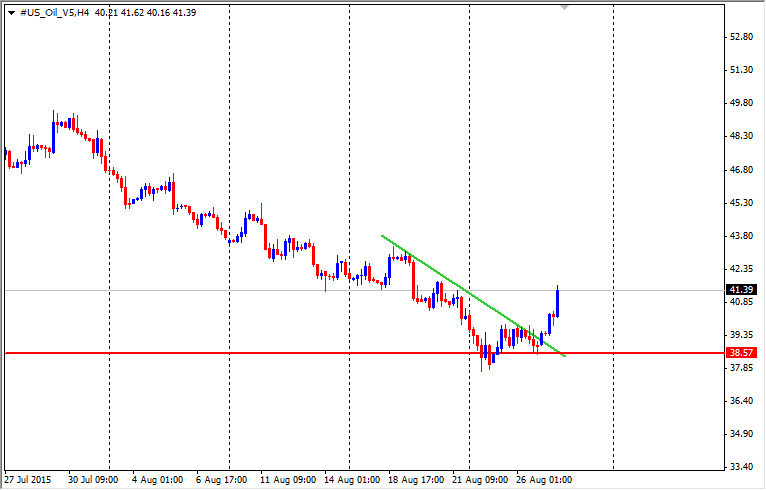Click the 37.85 price scale value
This screenshot has height=490, width=766.
click(x=741, y=367)
